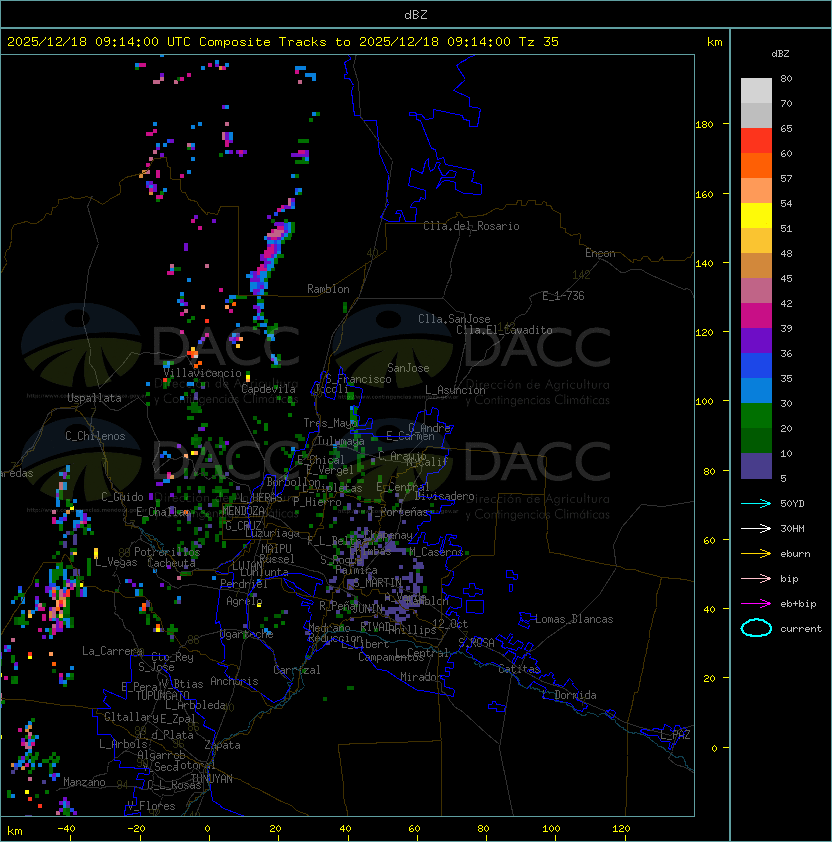
Task: Click the 'Lomas_Blancas' place label
Action: (574, 619)
